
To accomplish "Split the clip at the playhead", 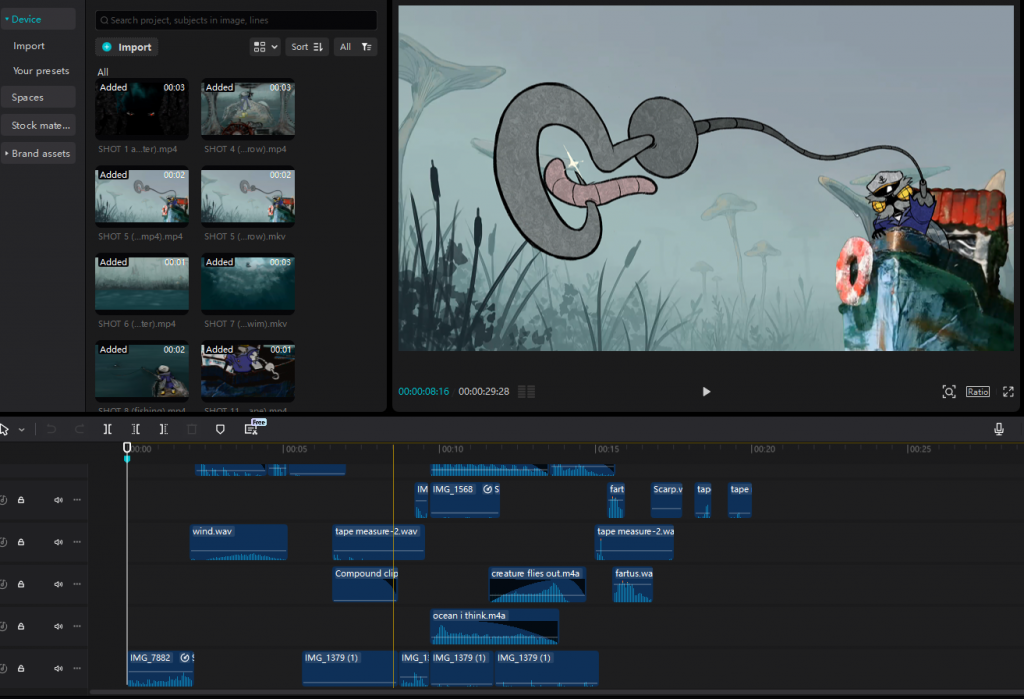I will pos(108,429).
